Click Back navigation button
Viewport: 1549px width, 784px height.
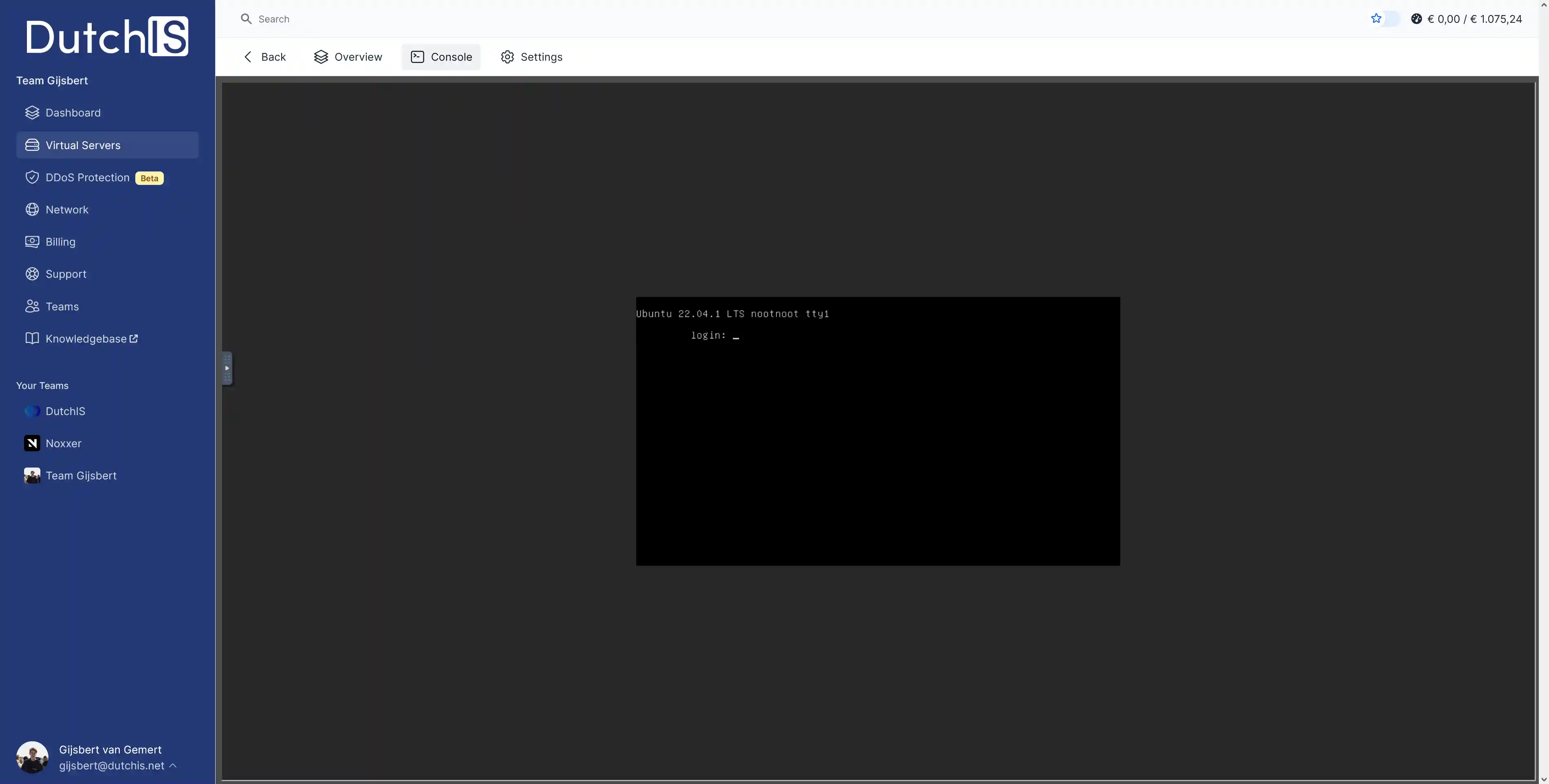click(x=264, y=57)
